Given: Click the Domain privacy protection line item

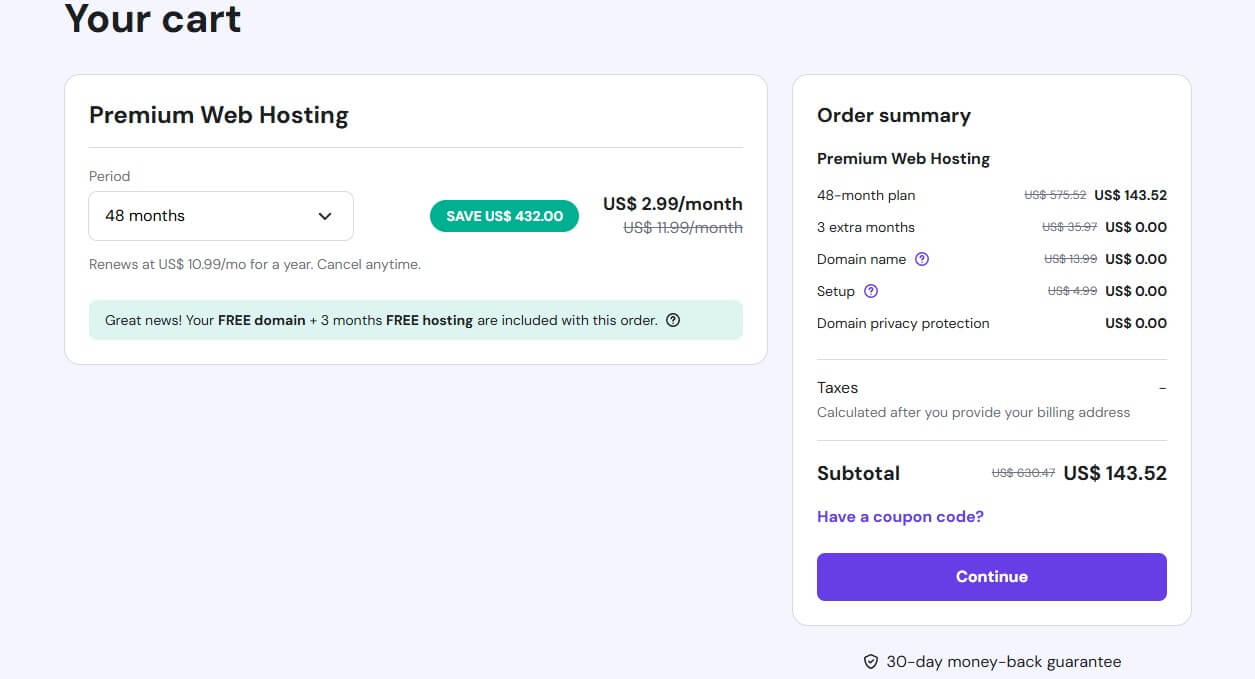Looking at the screenshot, I should (903, 323).
